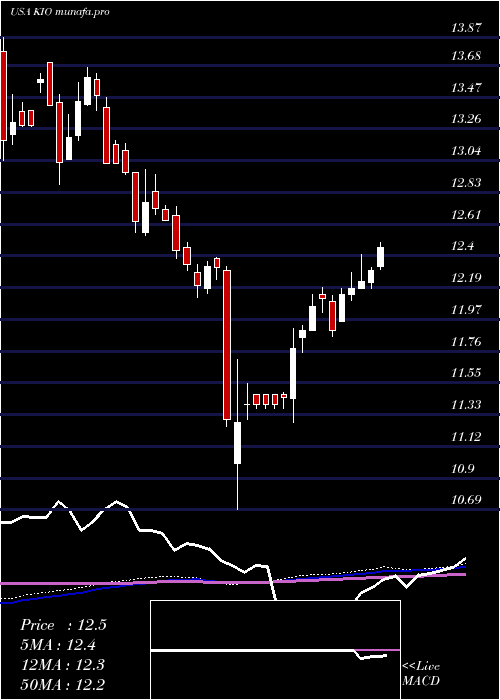The width and height of the screenshot is (500, 700).
Task: Click the 13.04 price axis label
Action: pos(466,151)
